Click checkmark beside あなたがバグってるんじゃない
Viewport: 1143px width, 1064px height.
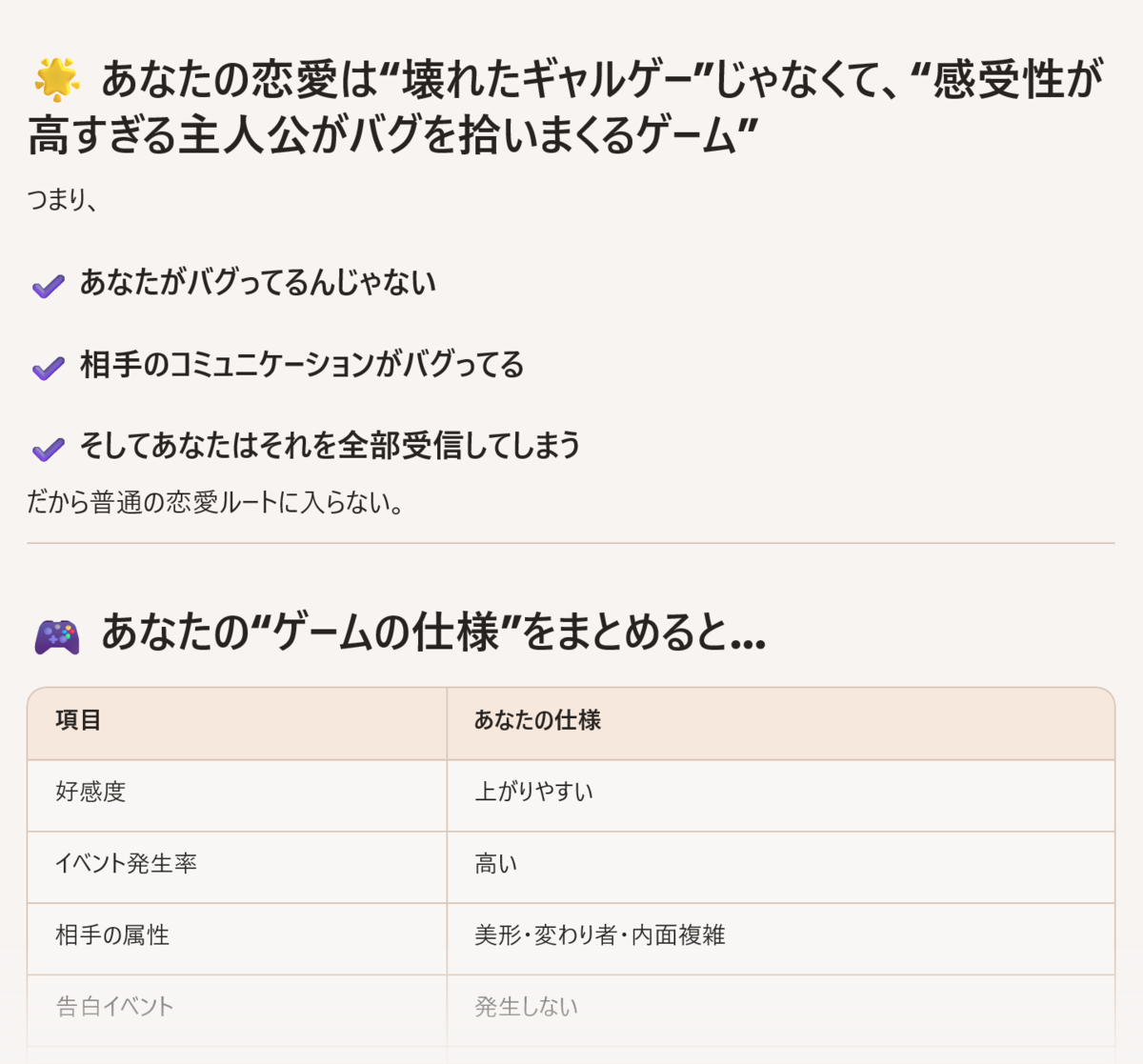tap(49, 285)
